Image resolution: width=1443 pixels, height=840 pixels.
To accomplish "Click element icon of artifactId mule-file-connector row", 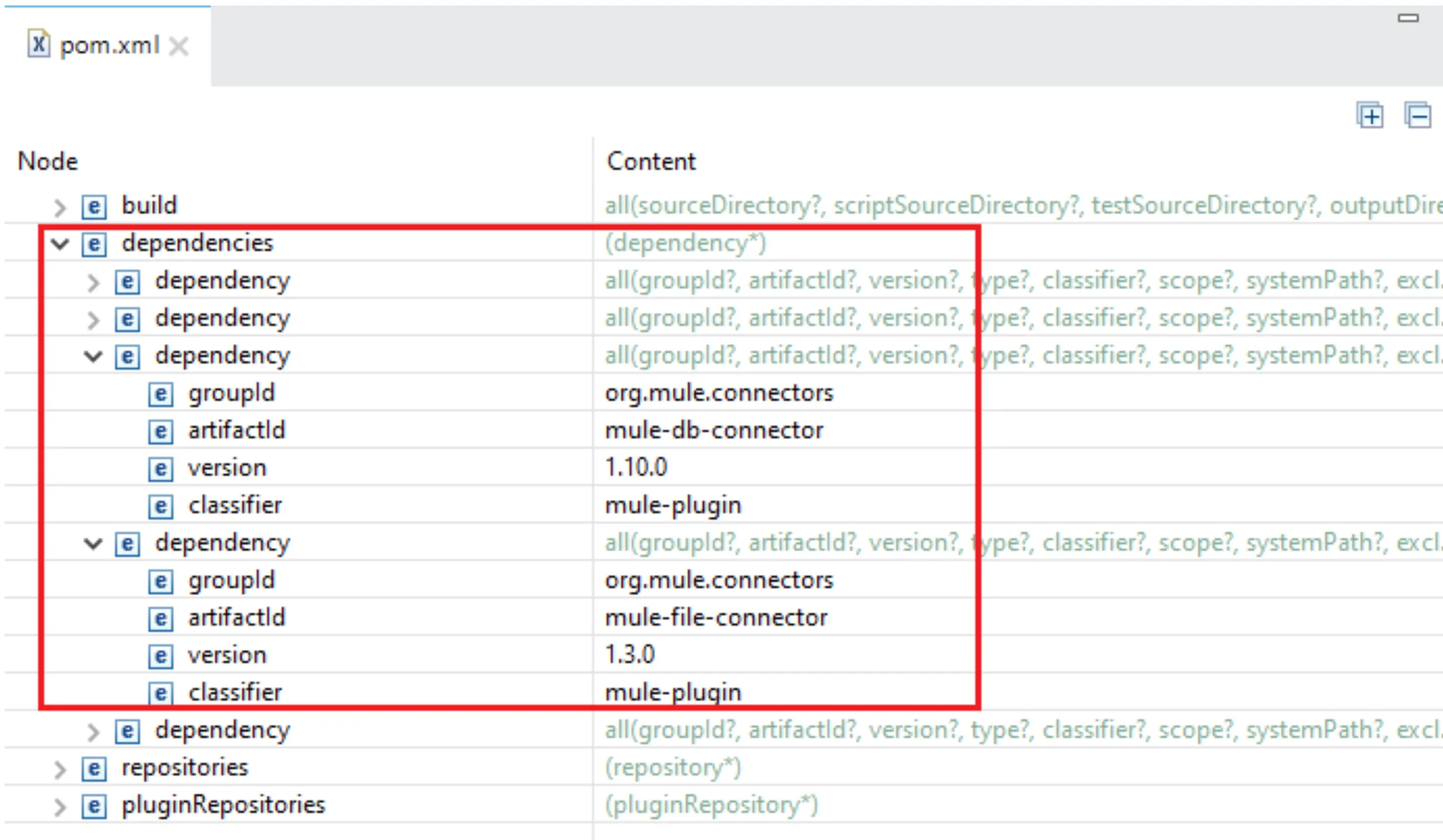I will pyautogui.click(x=161, y=618).
